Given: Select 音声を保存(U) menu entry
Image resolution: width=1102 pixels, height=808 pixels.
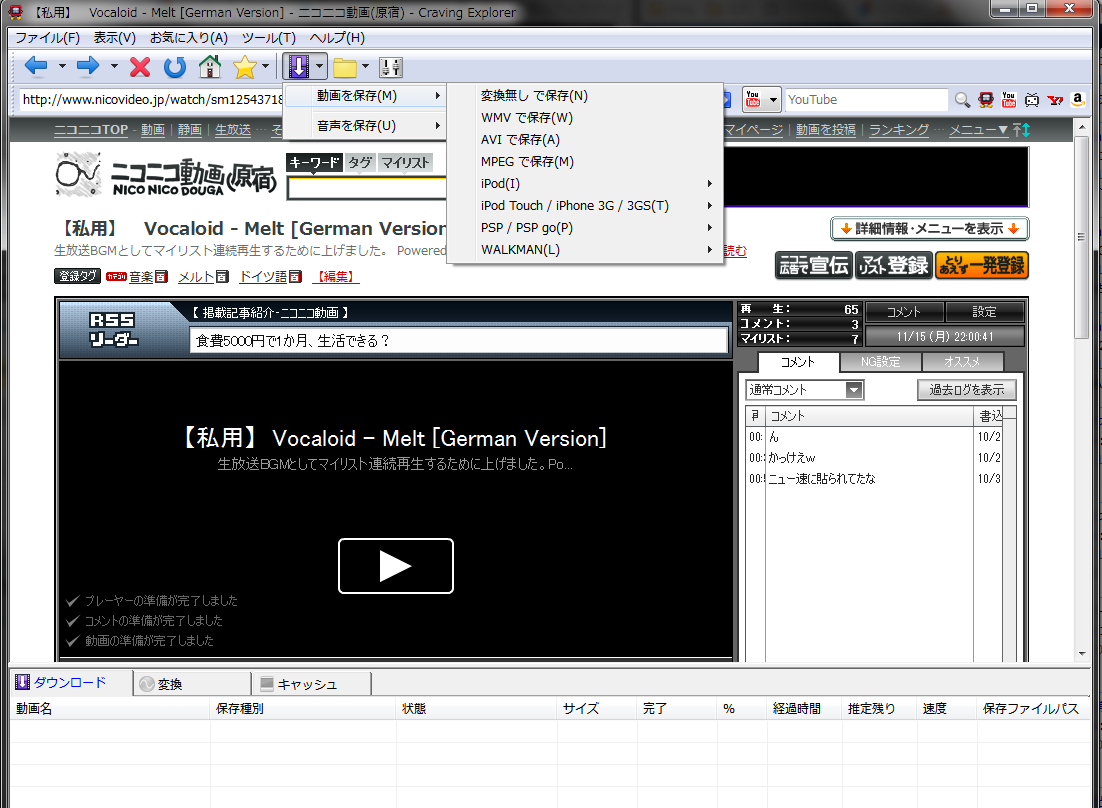Looking at the screenshot, I should (x=365, y=126).
